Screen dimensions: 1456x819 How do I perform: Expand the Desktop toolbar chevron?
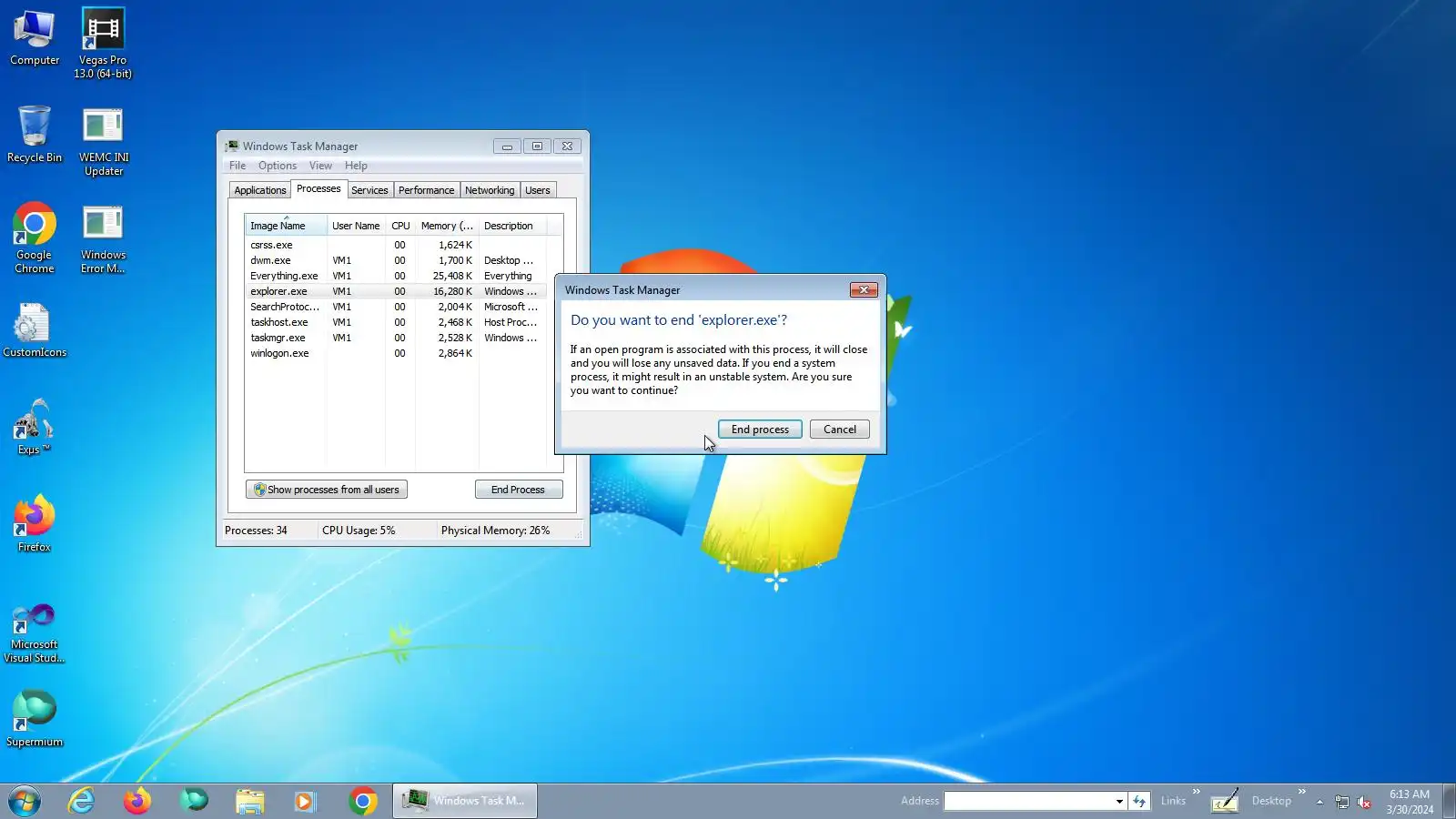(x=1302, y=792)
